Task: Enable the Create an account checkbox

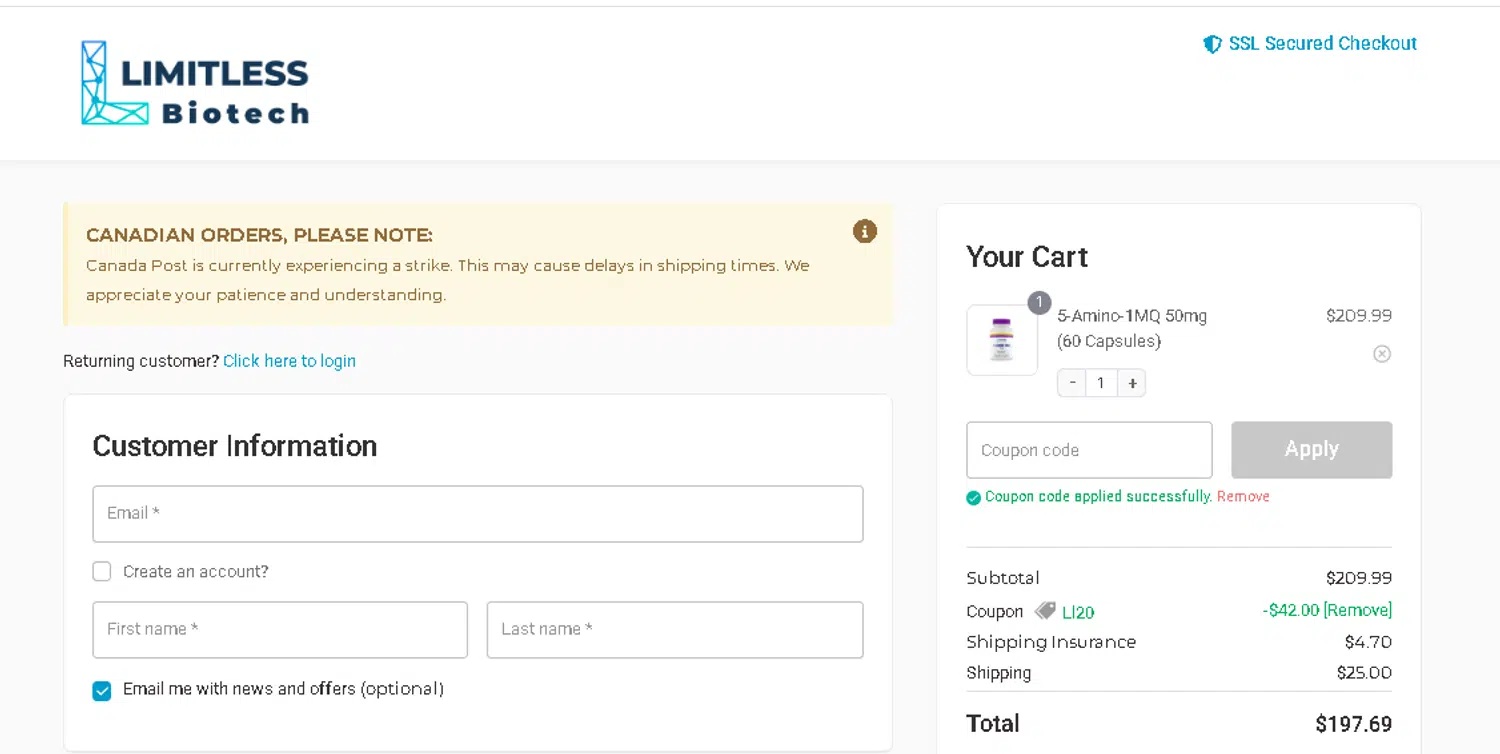Action: tap(102, 571)
